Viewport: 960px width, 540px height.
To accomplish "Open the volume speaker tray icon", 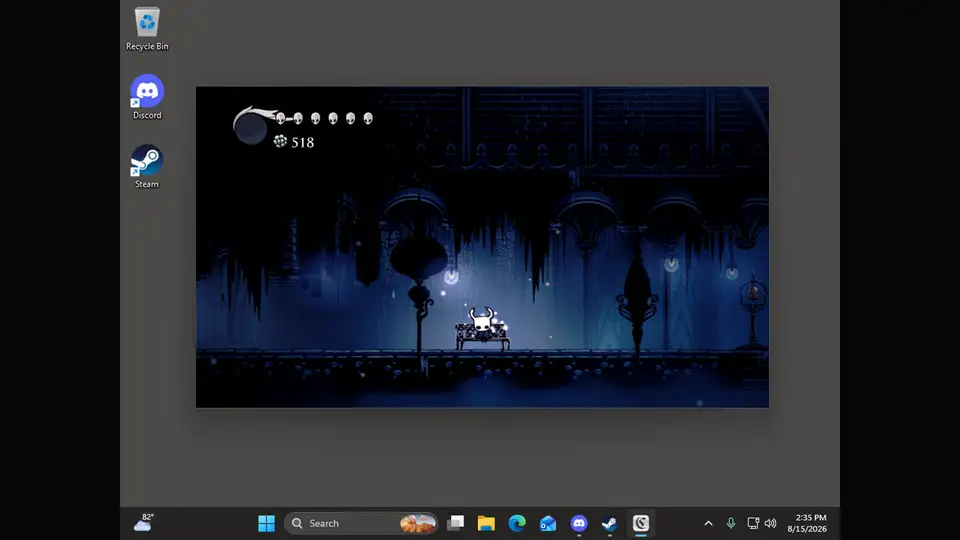I will click(771, 523).
